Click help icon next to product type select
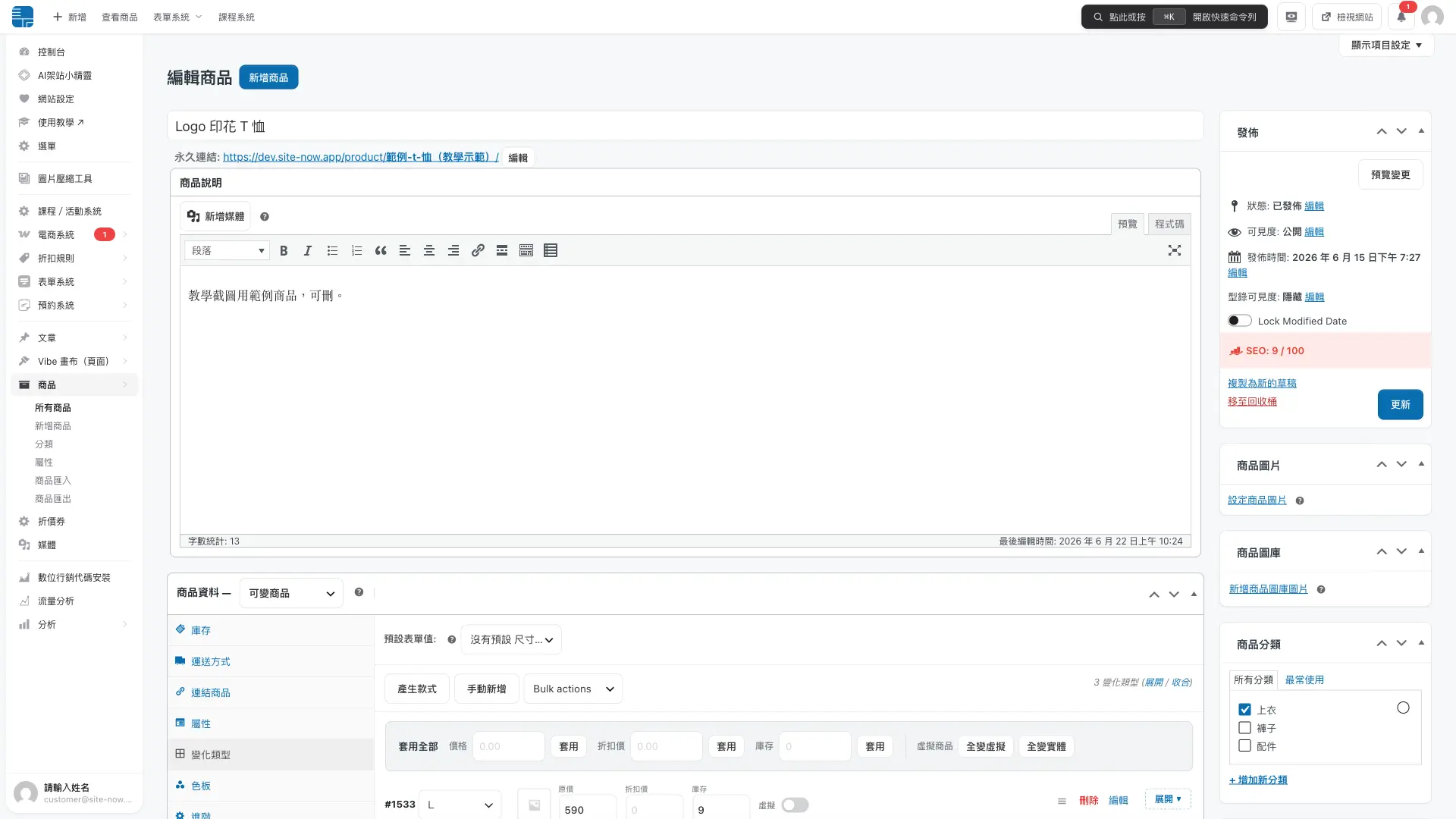This screenshot has height=819, width=1456. (359, 592)
